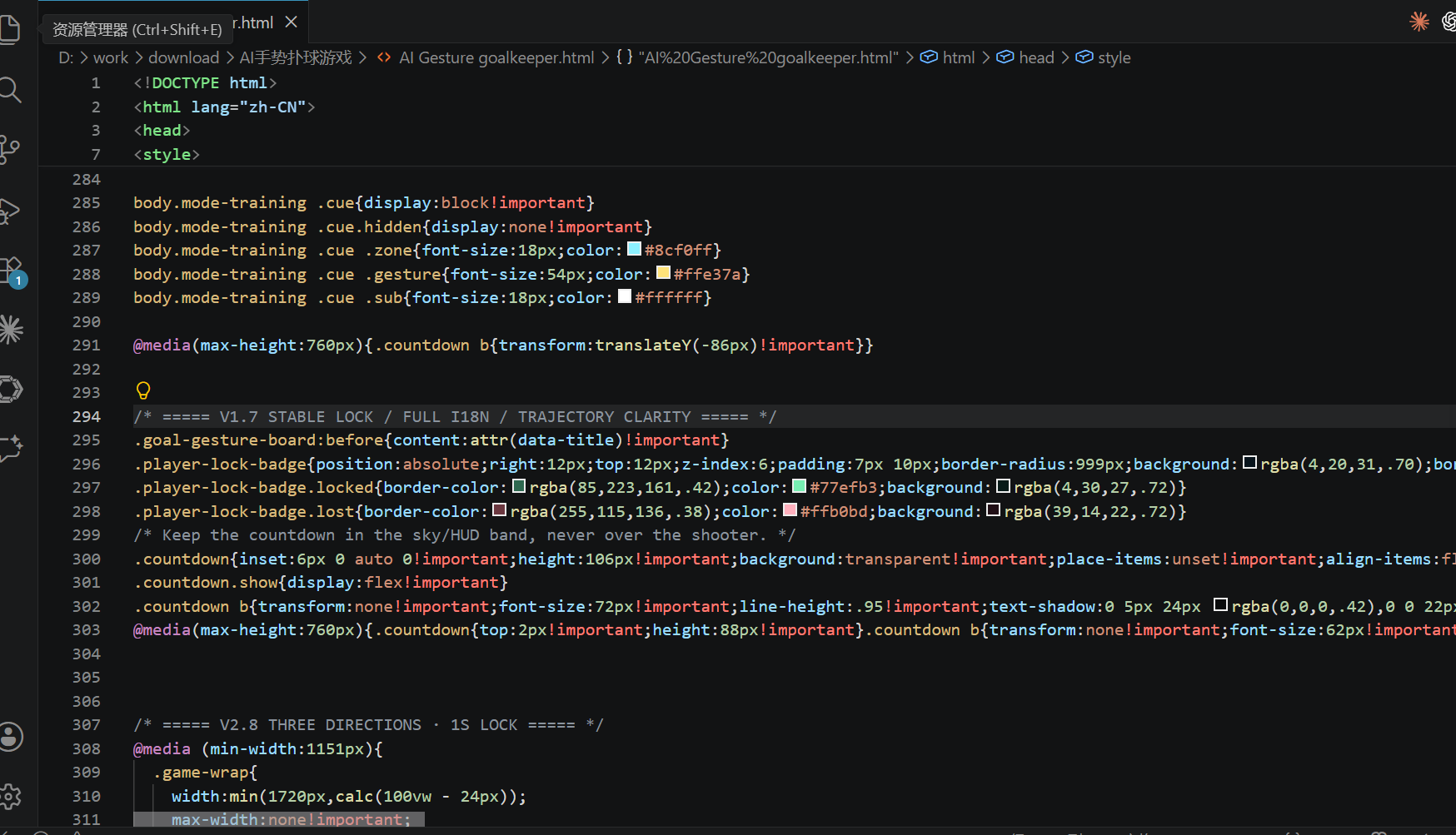Click the #77efb3 green color swatch
This screenshot has height=835, width=1456.
[799, 486]
